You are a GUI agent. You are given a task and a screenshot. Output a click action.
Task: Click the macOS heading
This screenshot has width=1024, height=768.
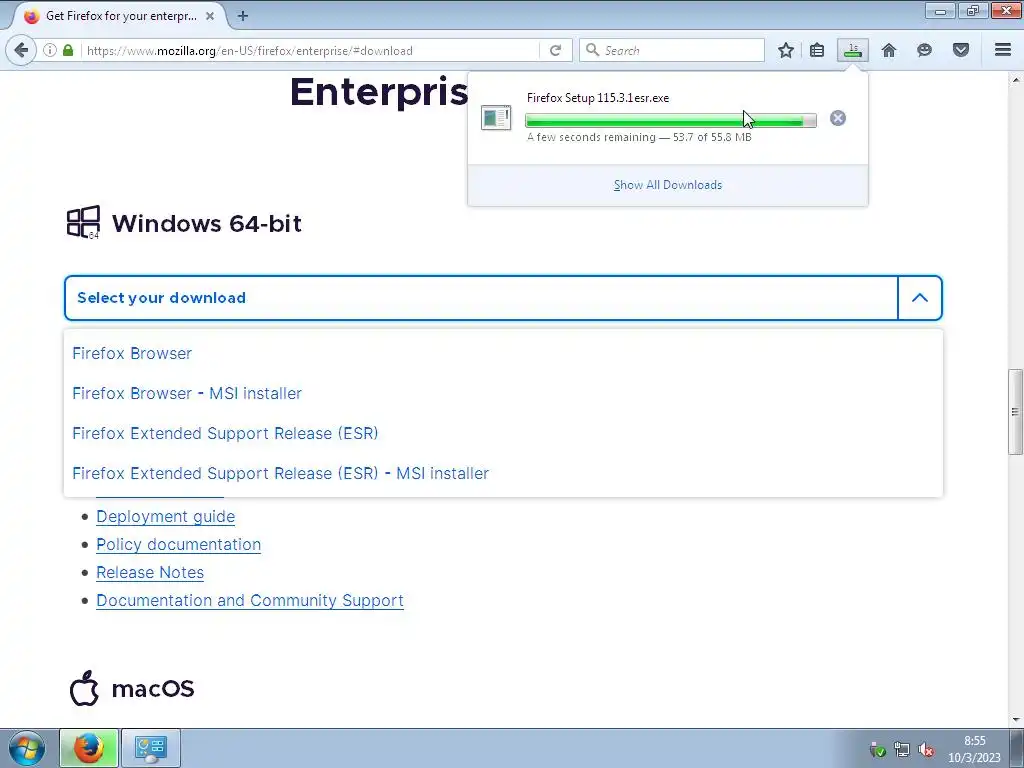click(x=153, y=688)
